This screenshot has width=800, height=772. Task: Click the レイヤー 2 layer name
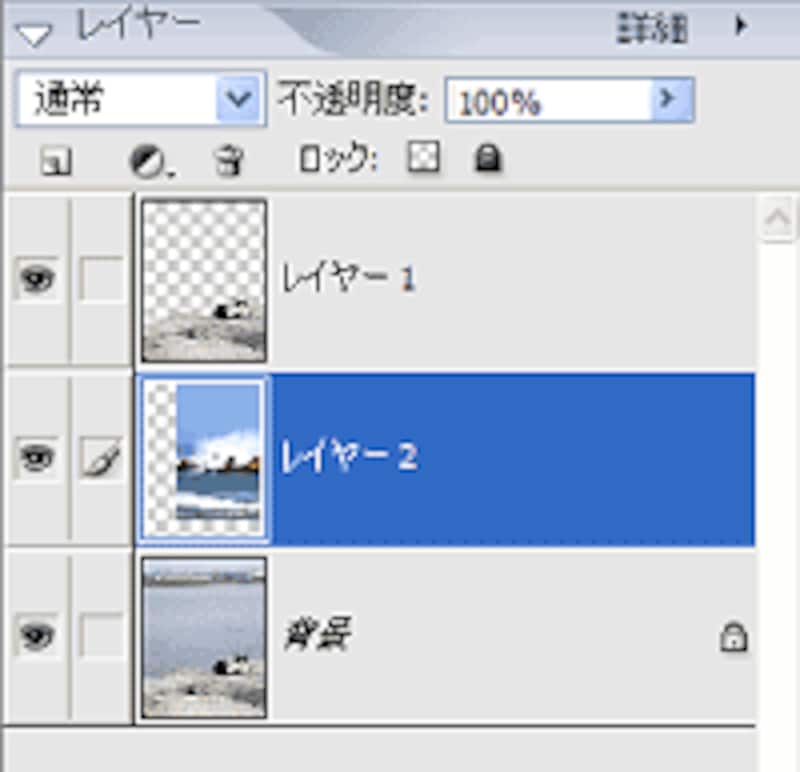click(349, 456)
